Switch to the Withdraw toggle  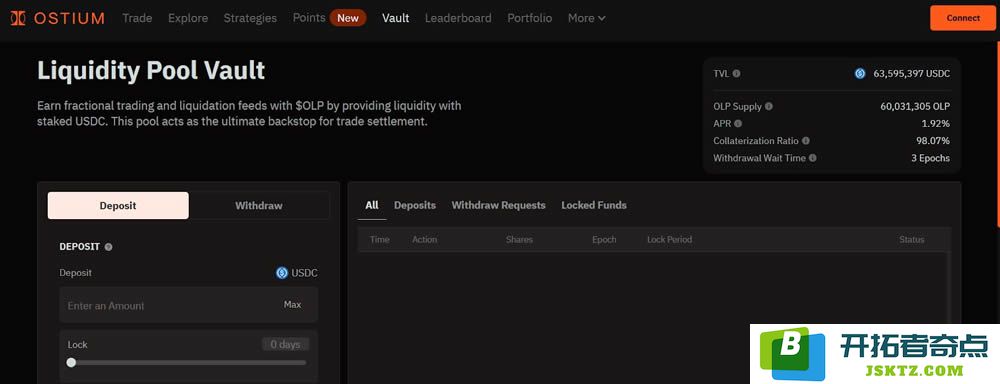tap(258, 205)
